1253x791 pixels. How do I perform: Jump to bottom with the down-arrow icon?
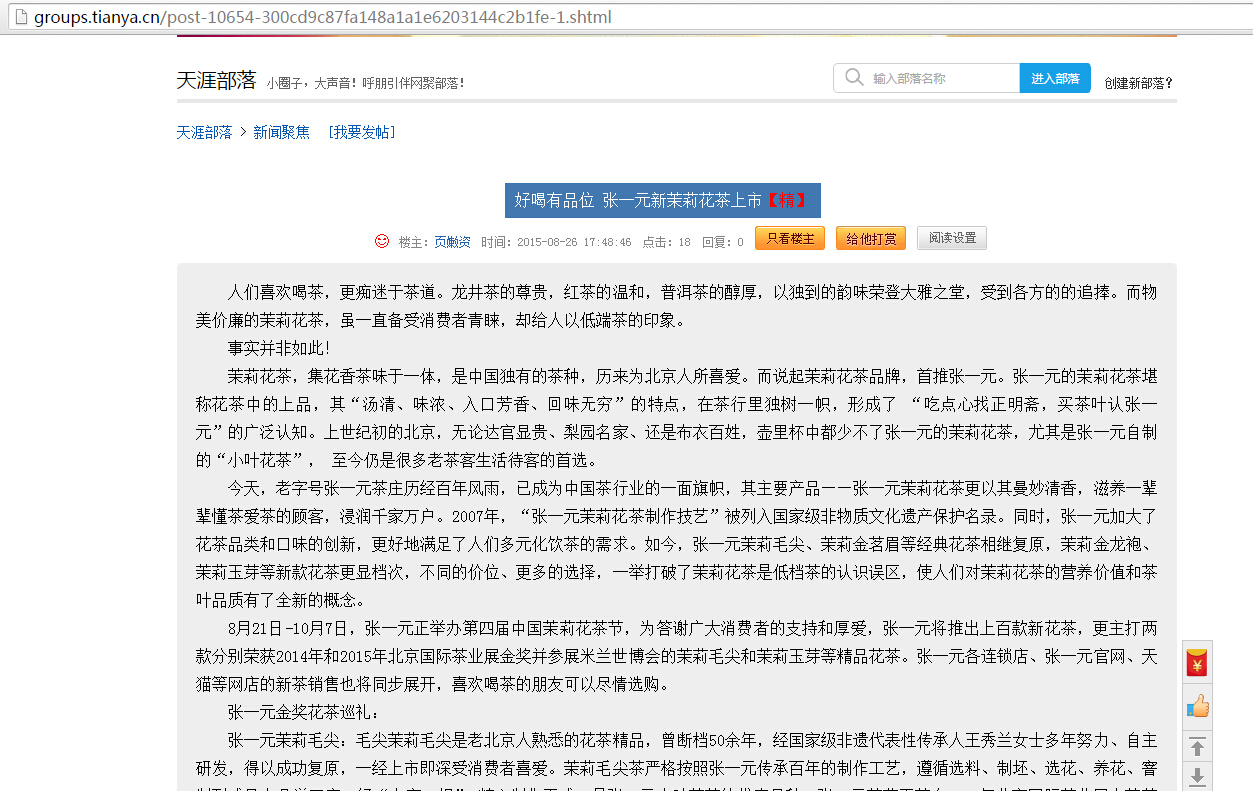[x=1197, y=776]
